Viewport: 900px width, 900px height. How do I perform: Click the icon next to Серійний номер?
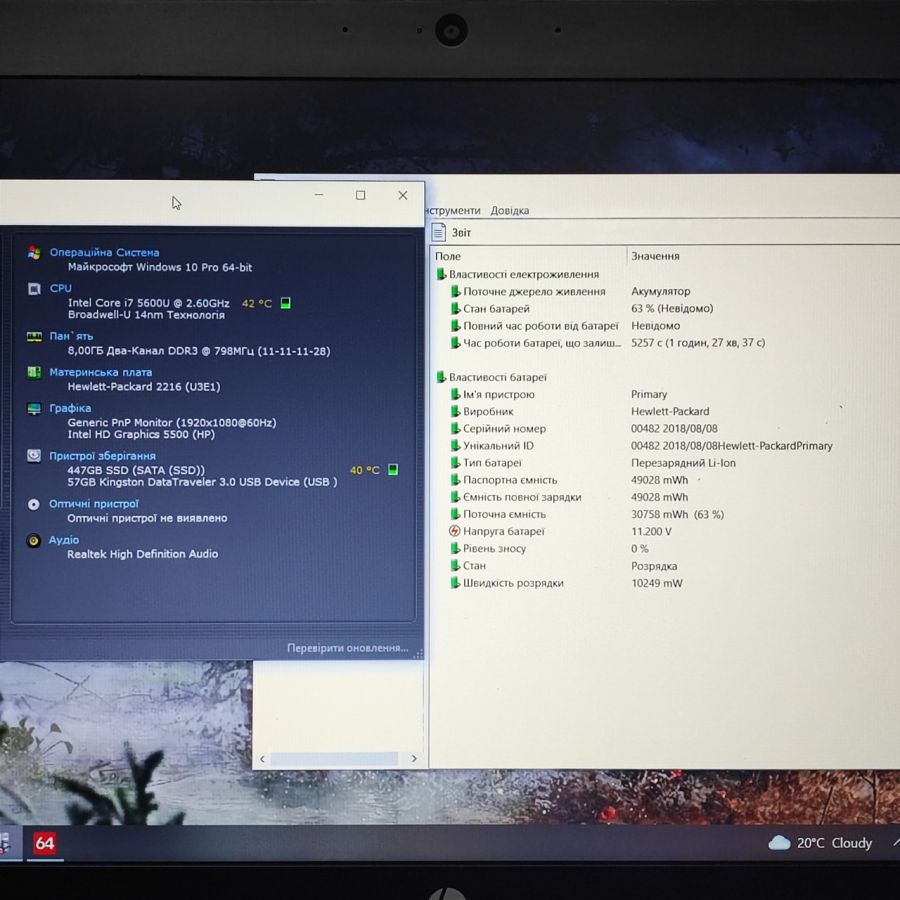[455, 429]
